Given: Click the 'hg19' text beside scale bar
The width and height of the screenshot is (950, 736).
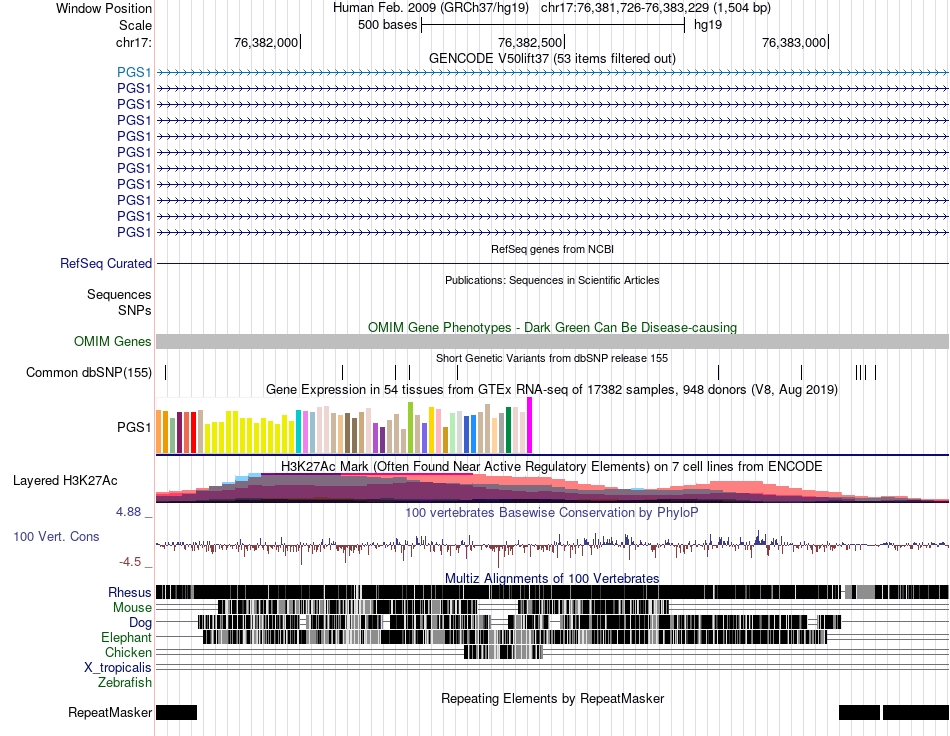Looking at the screenshot, I should point(708,25).
